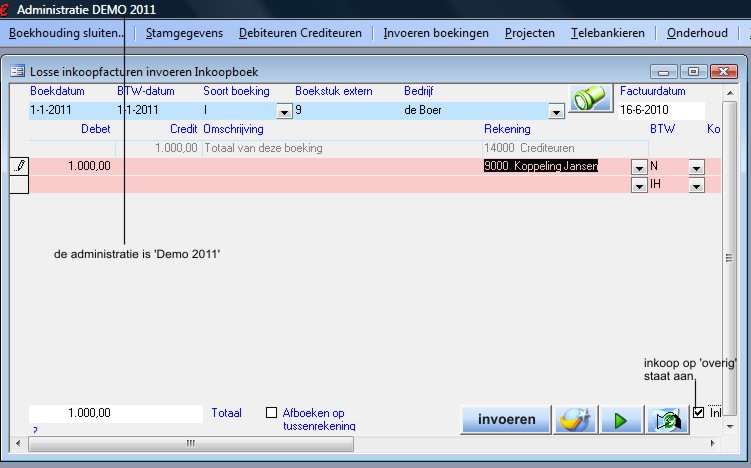Screen dimensions: 751x468
Task: Open the Stamgegevens menu
Action: [184, 33]
